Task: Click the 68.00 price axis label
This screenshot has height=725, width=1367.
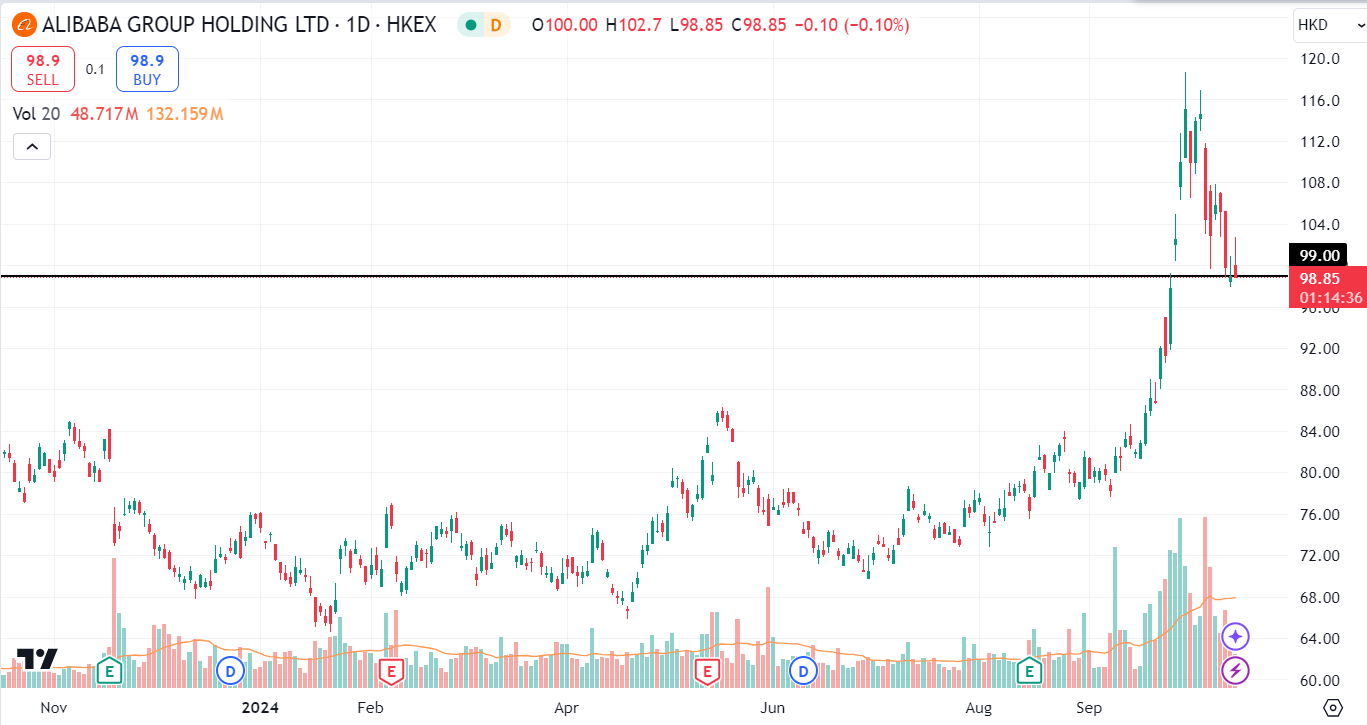Action: pos(1321,598)
